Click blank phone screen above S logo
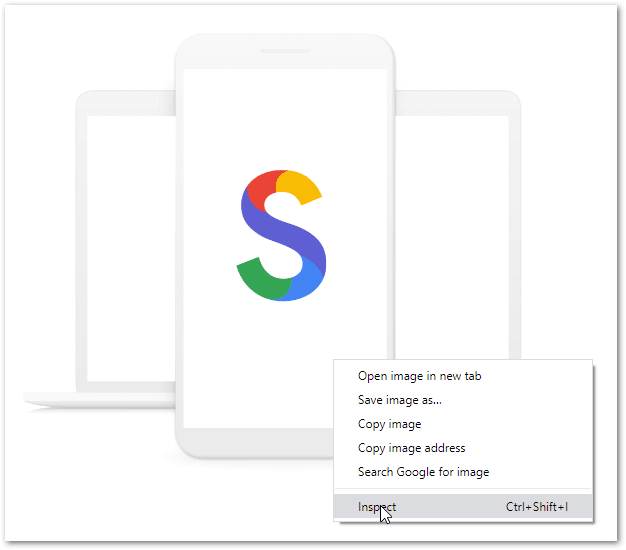The width and height of the screenshot is (626, 550). tap(285, 118)
